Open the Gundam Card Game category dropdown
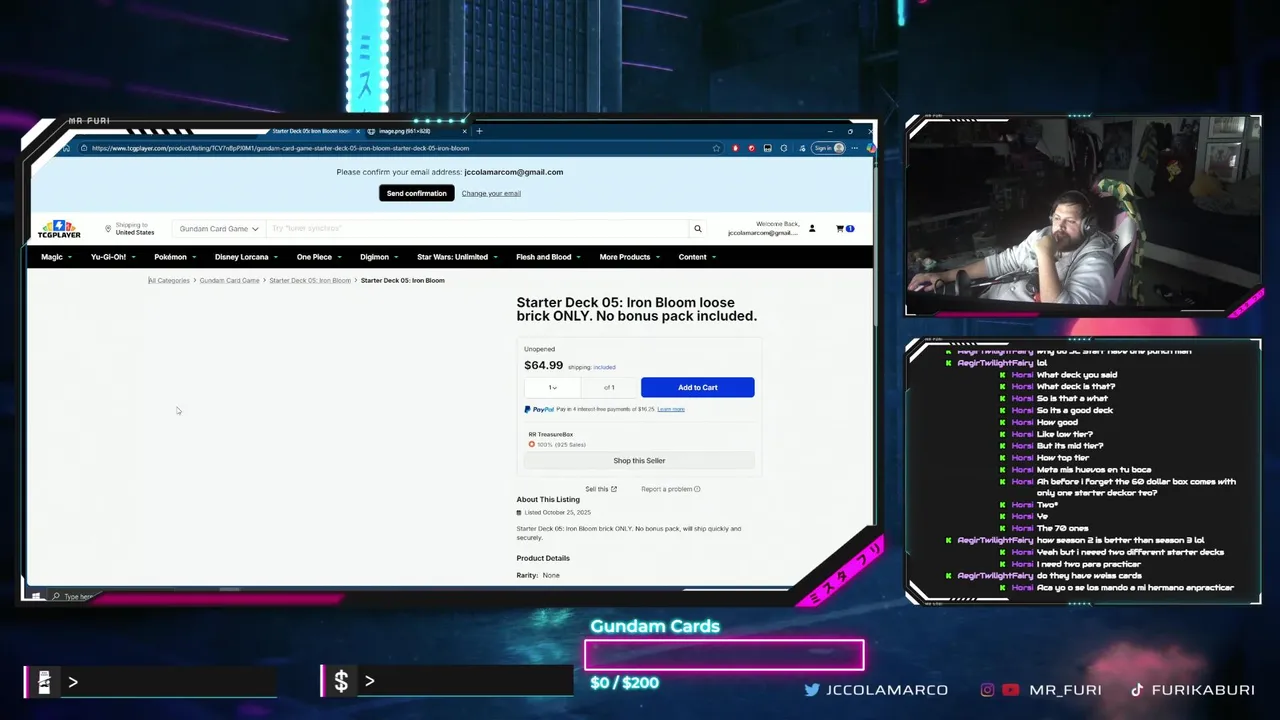This screenshot has height=720, width=1280. tap(219, 229)
